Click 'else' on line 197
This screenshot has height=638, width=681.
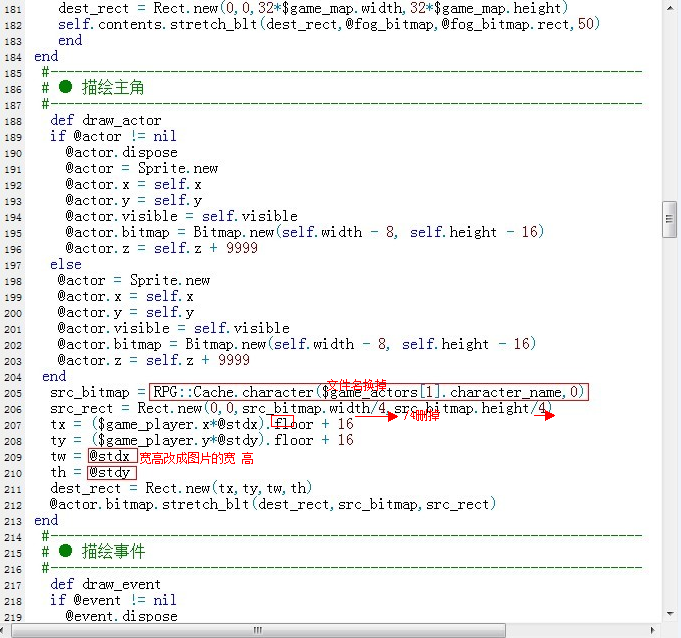tap(66, 264)
